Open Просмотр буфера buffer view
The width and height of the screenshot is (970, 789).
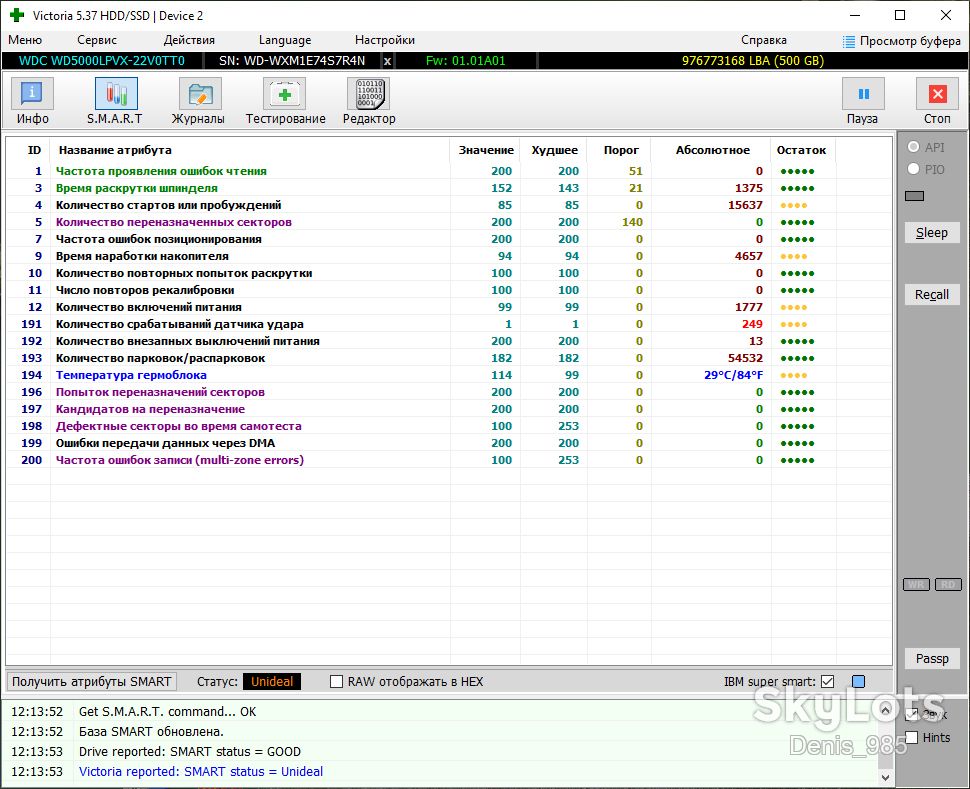pos(902,41)
